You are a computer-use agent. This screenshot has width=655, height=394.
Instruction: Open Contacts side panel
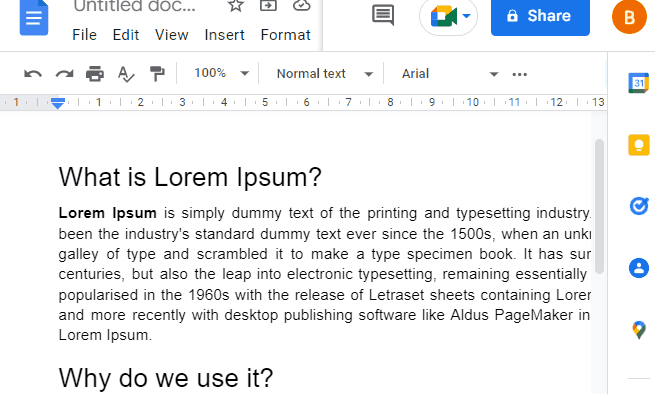[639, 268]
